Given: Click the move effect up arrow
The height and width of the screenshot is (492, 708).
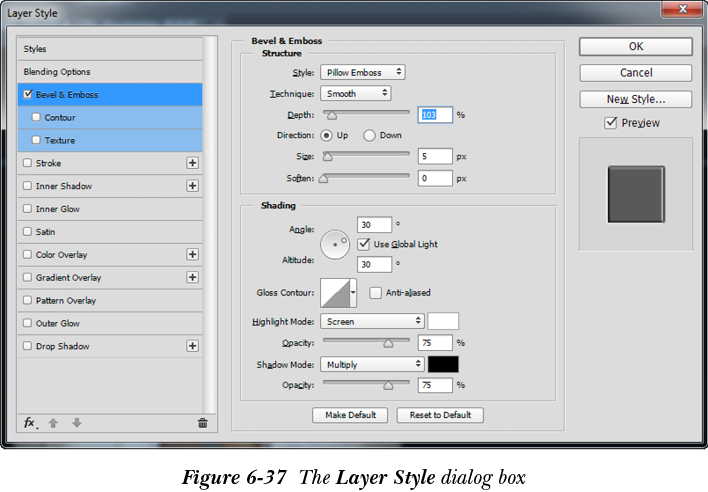Looking at the screenshot, I should pyautogui.click(x=53, y=423).
